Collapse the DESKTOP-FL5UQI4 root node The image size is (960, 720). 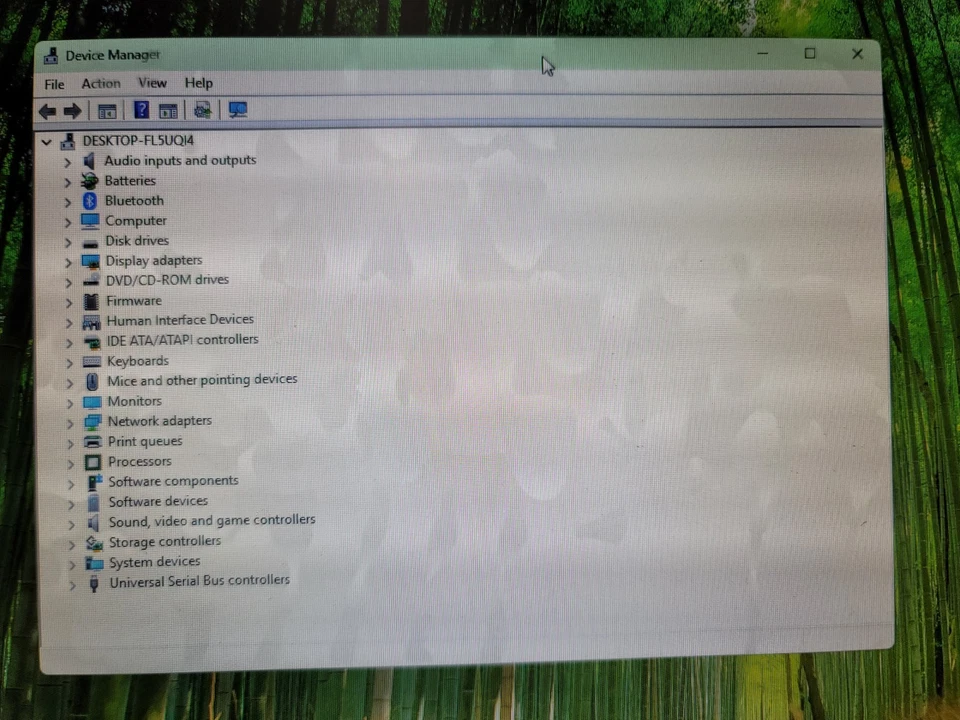pyautogui.click(x=46, y=141)
